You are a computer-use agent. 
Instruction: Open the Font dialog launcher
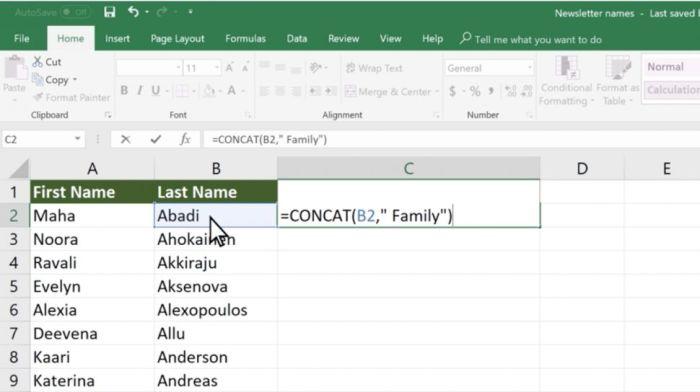tap(248, 115)
